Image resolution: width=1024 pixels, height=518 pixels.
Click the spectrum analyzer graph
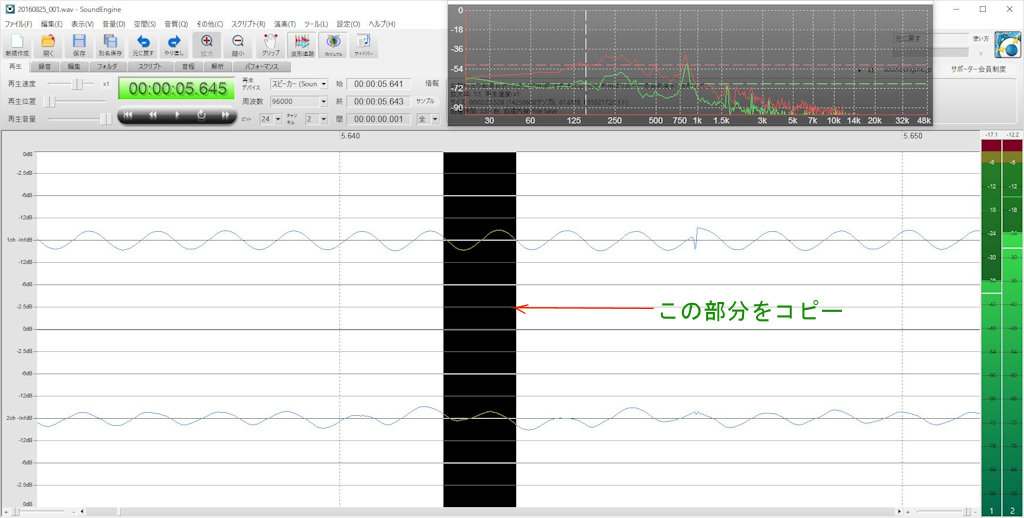[690, 64]
